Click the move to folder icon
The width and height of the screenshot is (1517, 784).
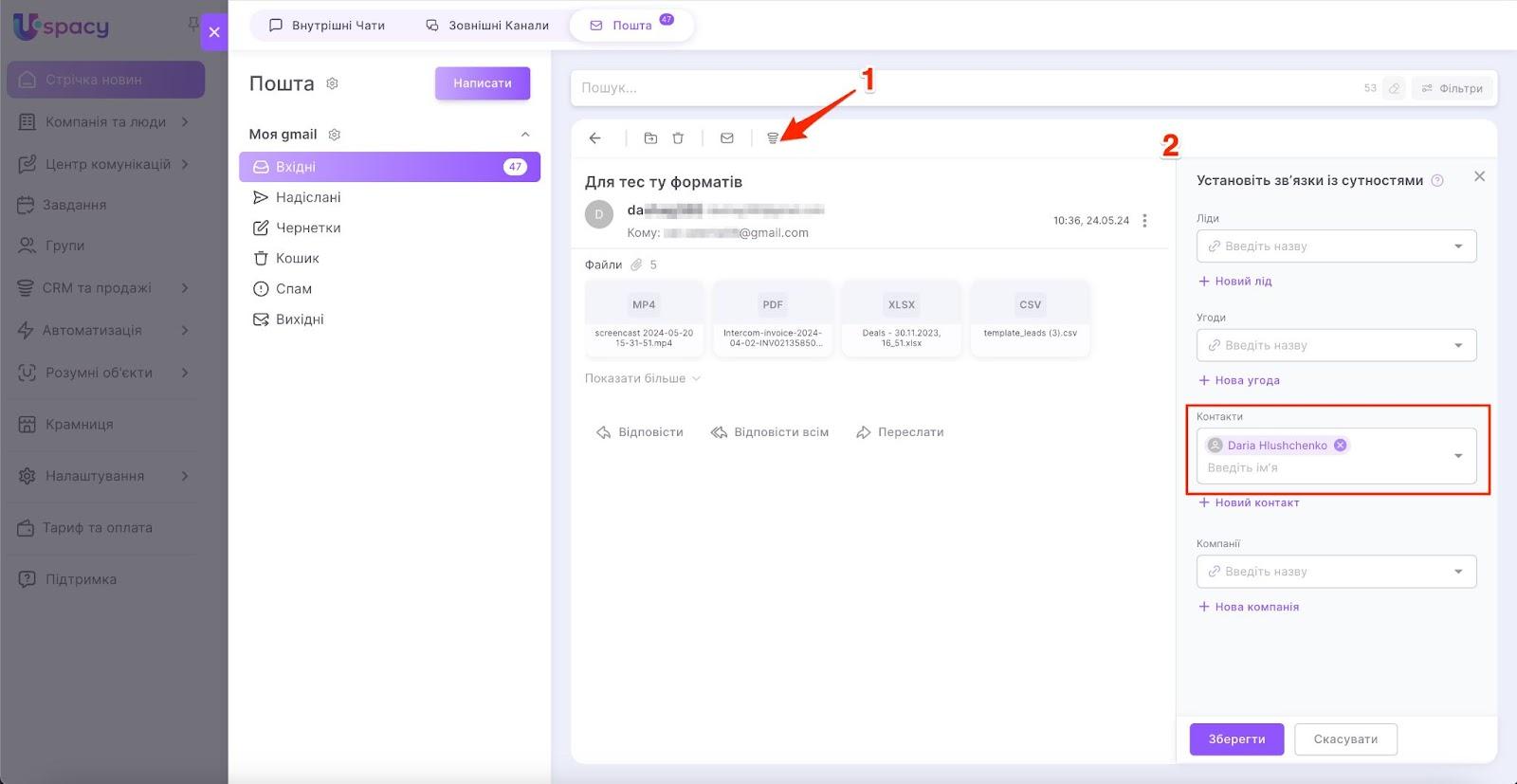650,138
